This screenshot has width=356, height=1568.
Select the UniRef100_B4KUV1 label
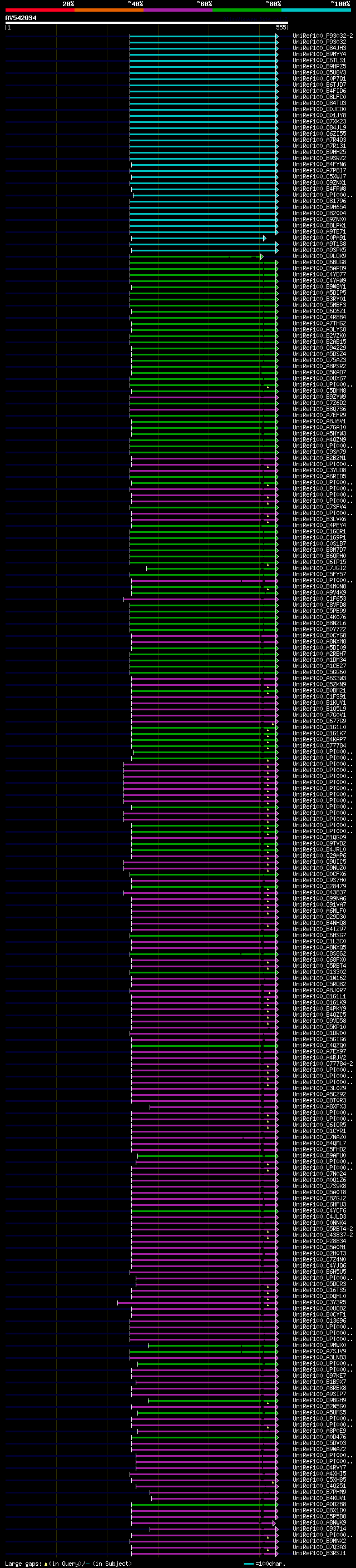(319, 1498)
